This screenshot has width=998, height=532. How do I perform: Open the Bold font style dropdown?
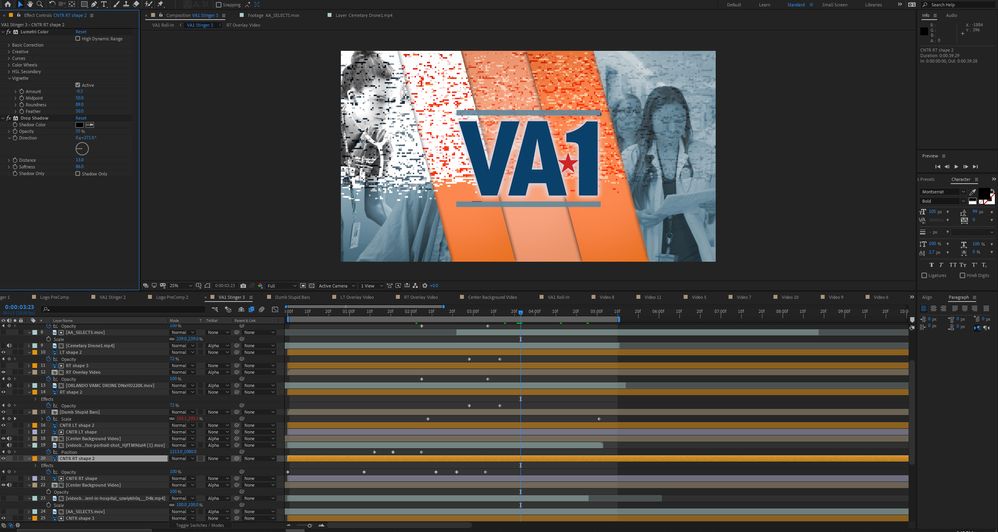[x=943, y=201]
